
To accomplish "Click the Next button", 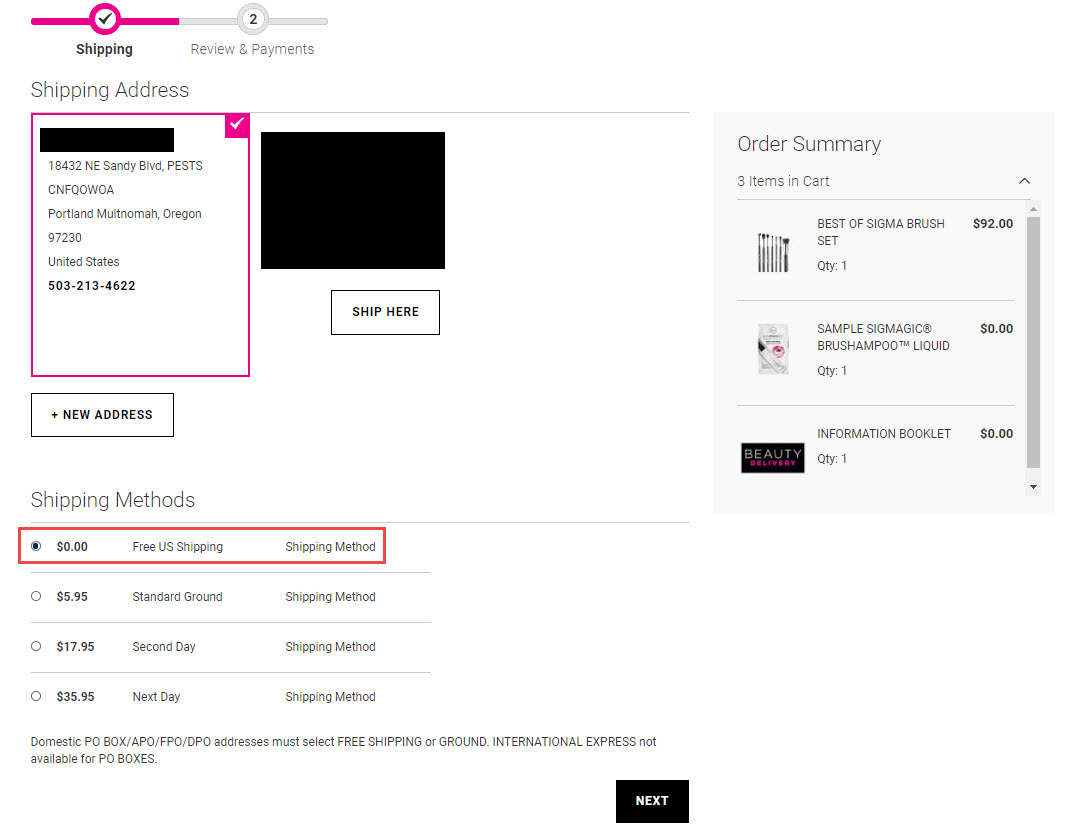I will [x=652, y=801].
